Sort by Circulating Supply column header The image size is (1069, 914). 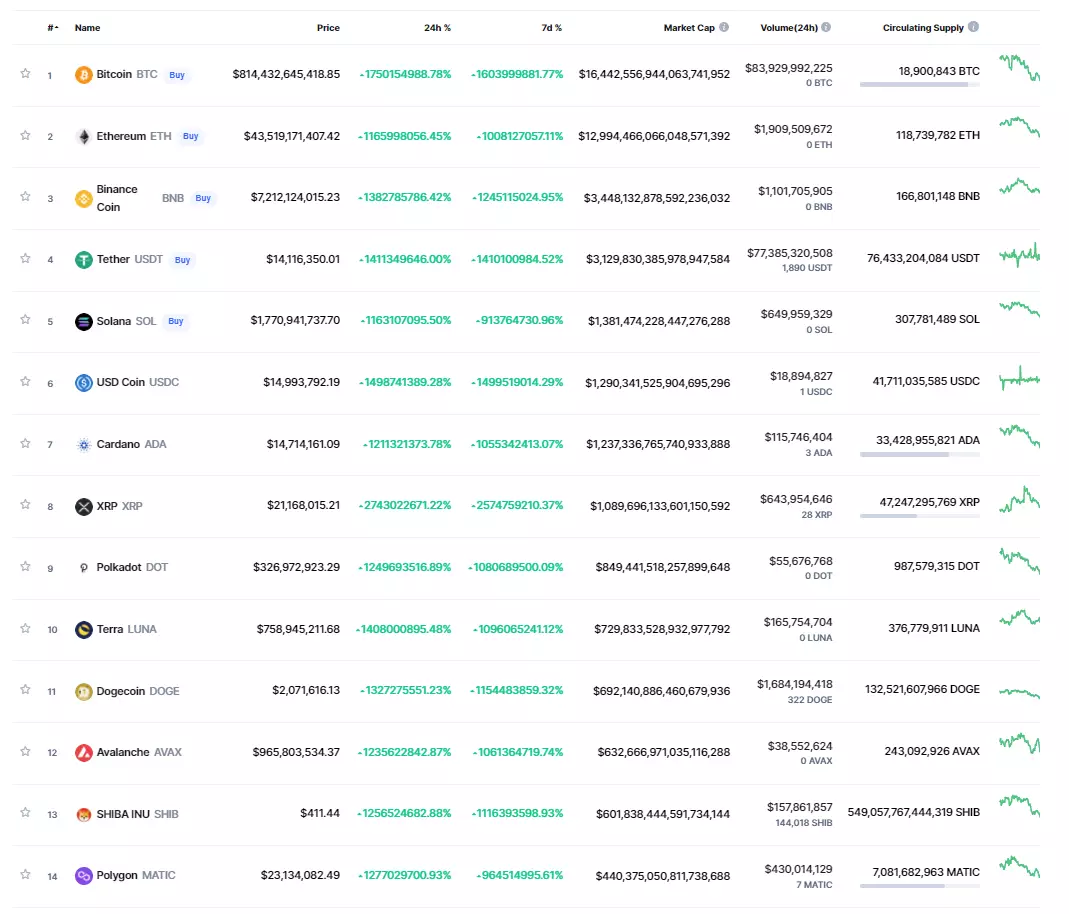coord(923,28)
